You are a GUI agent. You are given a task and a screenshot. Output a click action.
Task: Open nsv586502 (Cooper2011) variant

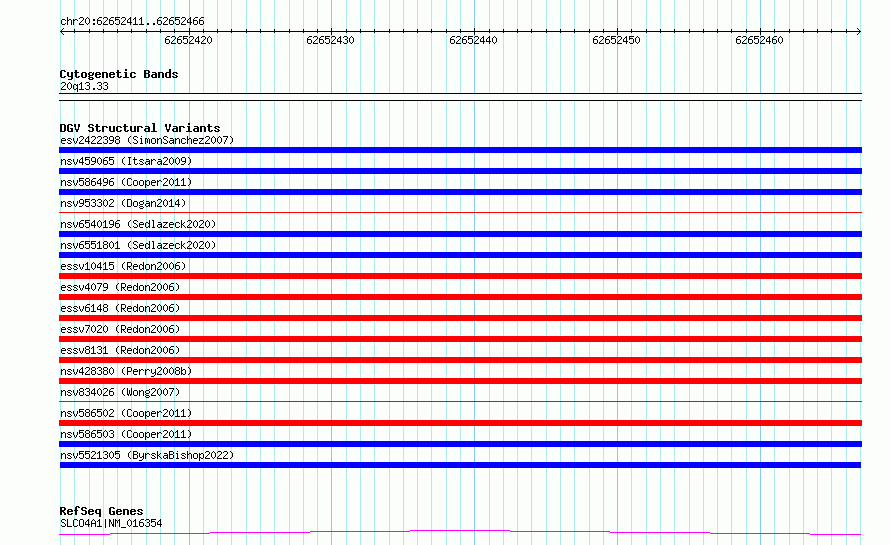click(x=126, y=413)
